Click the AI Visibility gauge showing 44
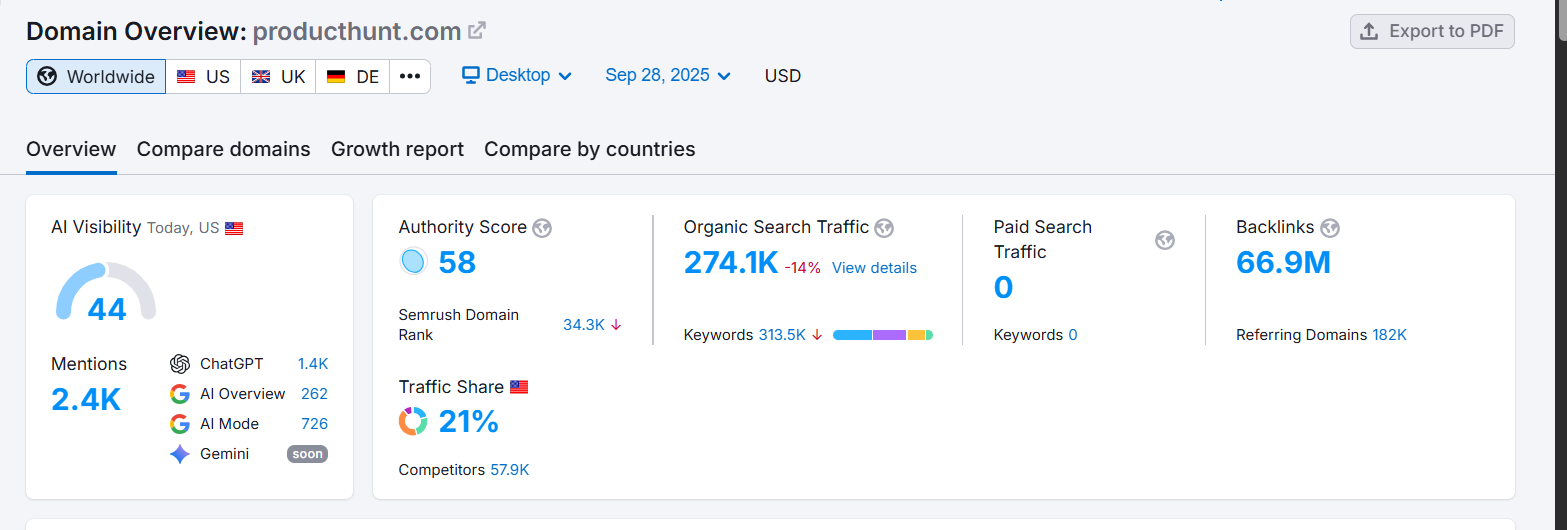Viewport: 1567px width, 530px height. tap(106, 292)
